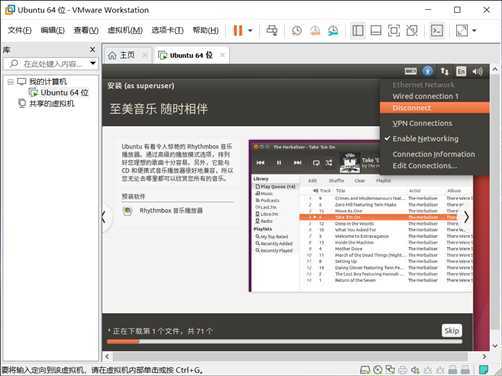Toggle the thumbnail bar view icon

pyautogui.click(x=376, y=31)
